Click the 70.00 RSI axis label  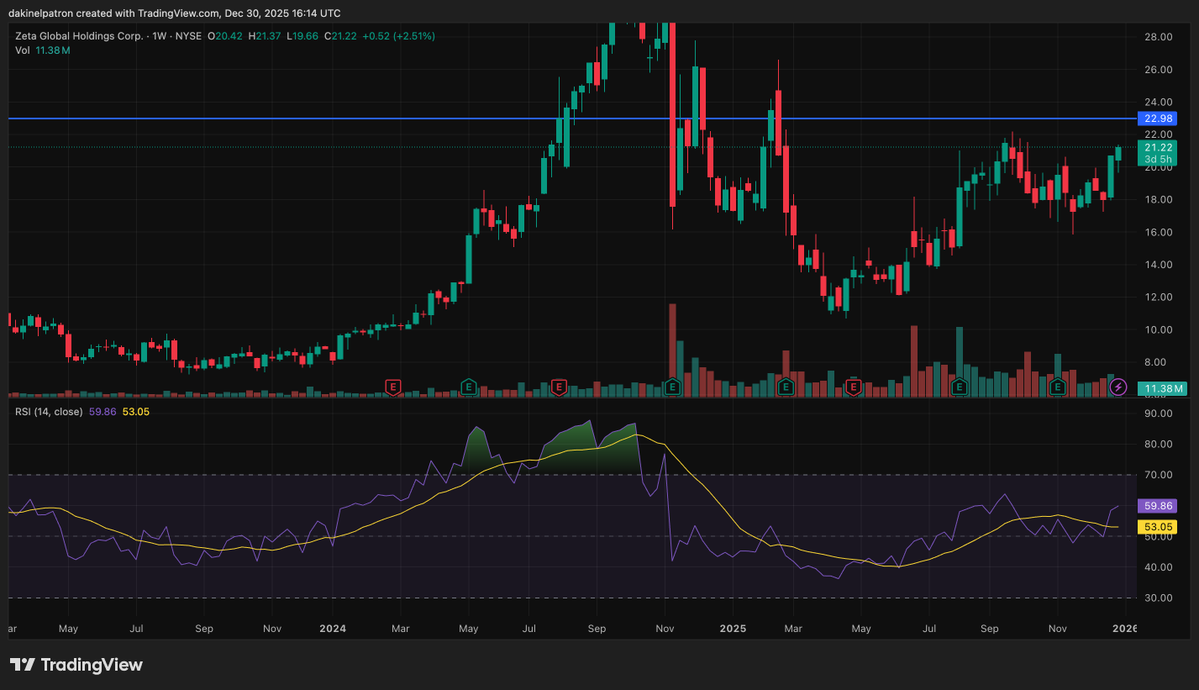(1158, 475)
